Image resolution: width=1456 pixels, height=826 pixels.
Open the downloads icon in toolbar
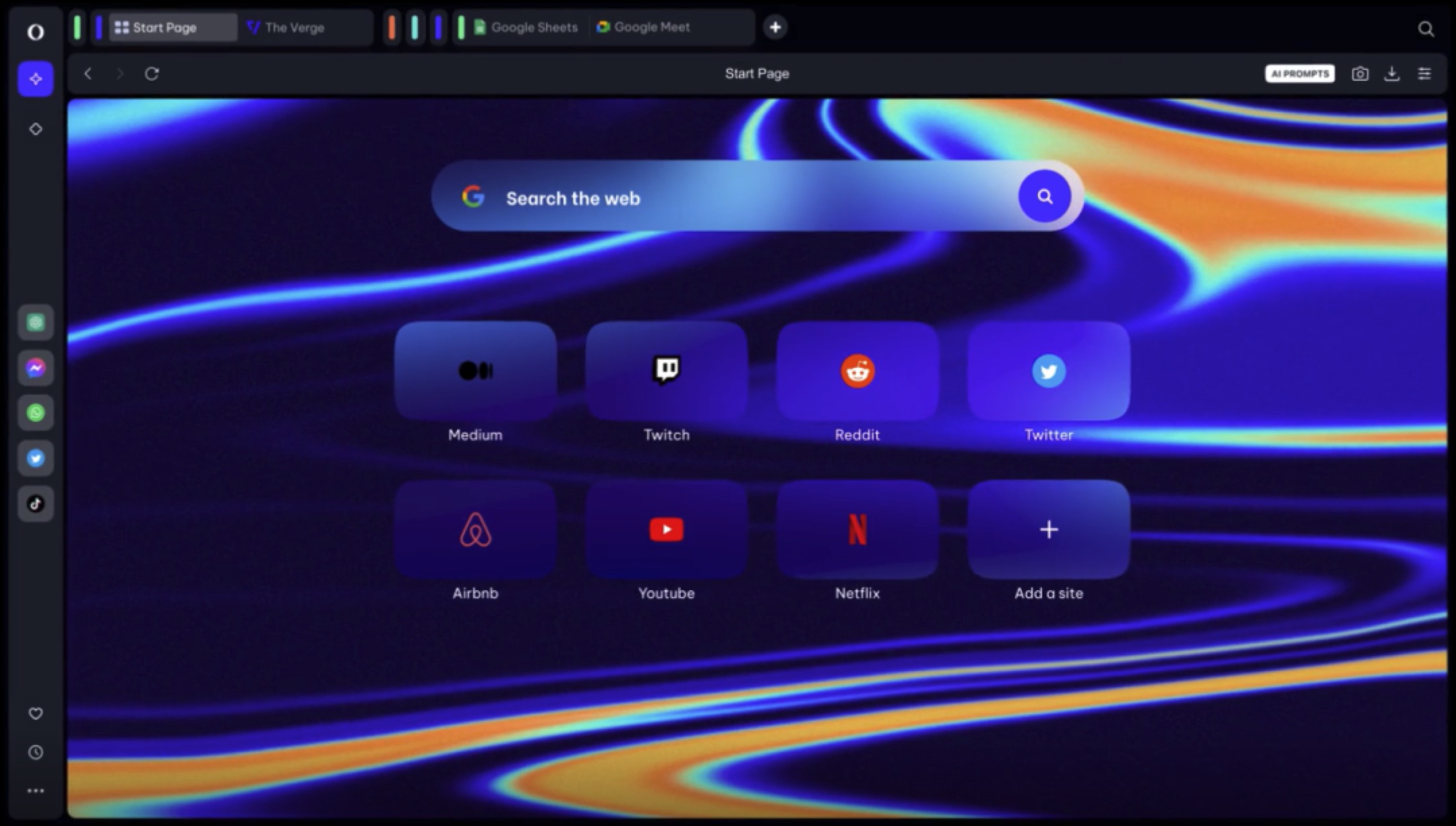1392,74
